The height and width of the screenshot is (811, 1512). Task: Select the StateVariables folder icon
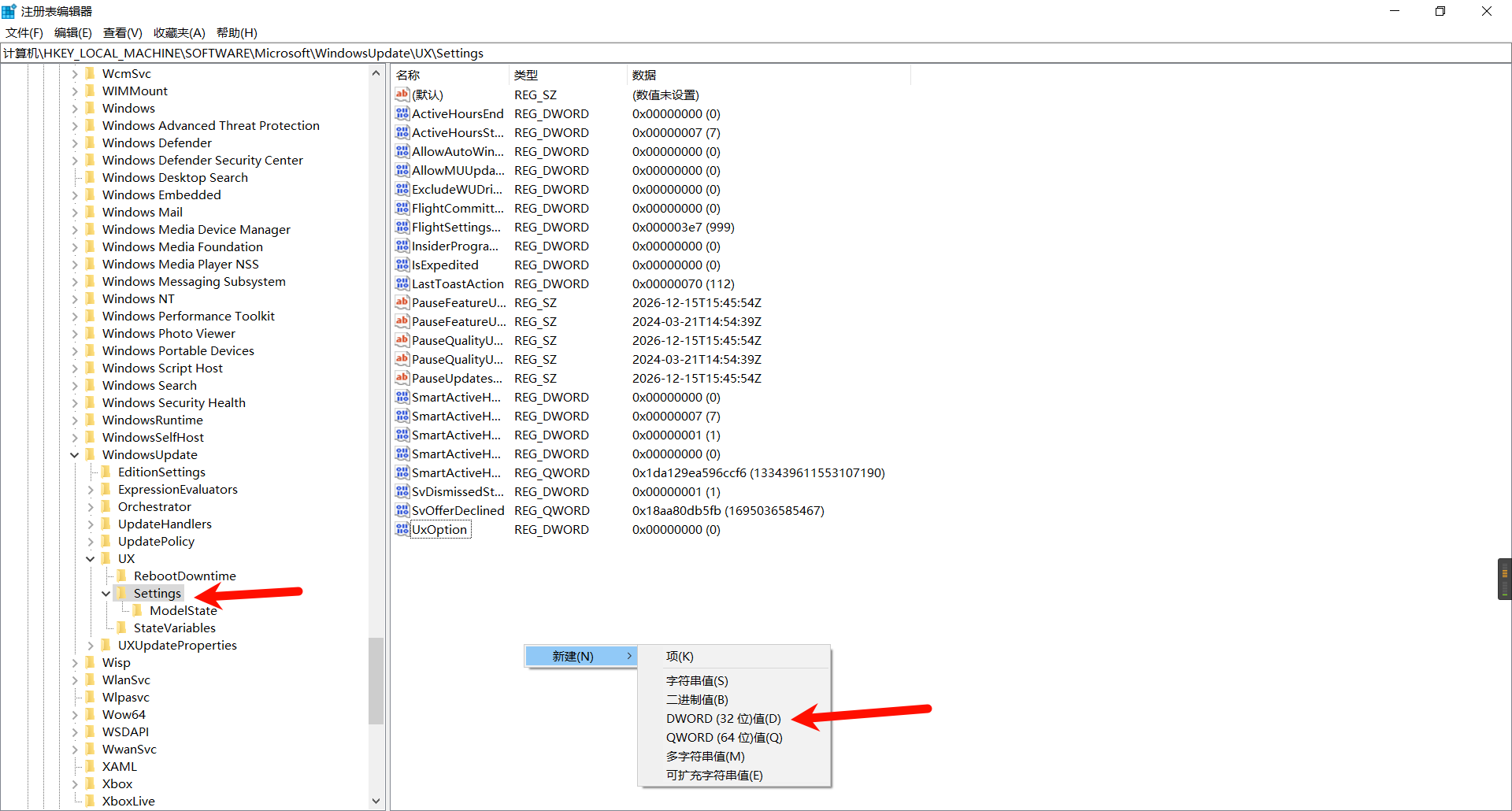pos(121,628)
